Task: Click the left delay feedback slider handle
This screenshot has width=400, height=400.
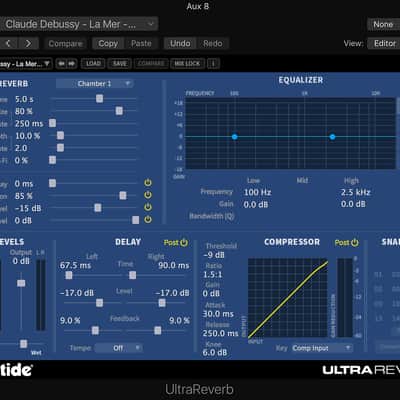Action: tap(95, 330)
